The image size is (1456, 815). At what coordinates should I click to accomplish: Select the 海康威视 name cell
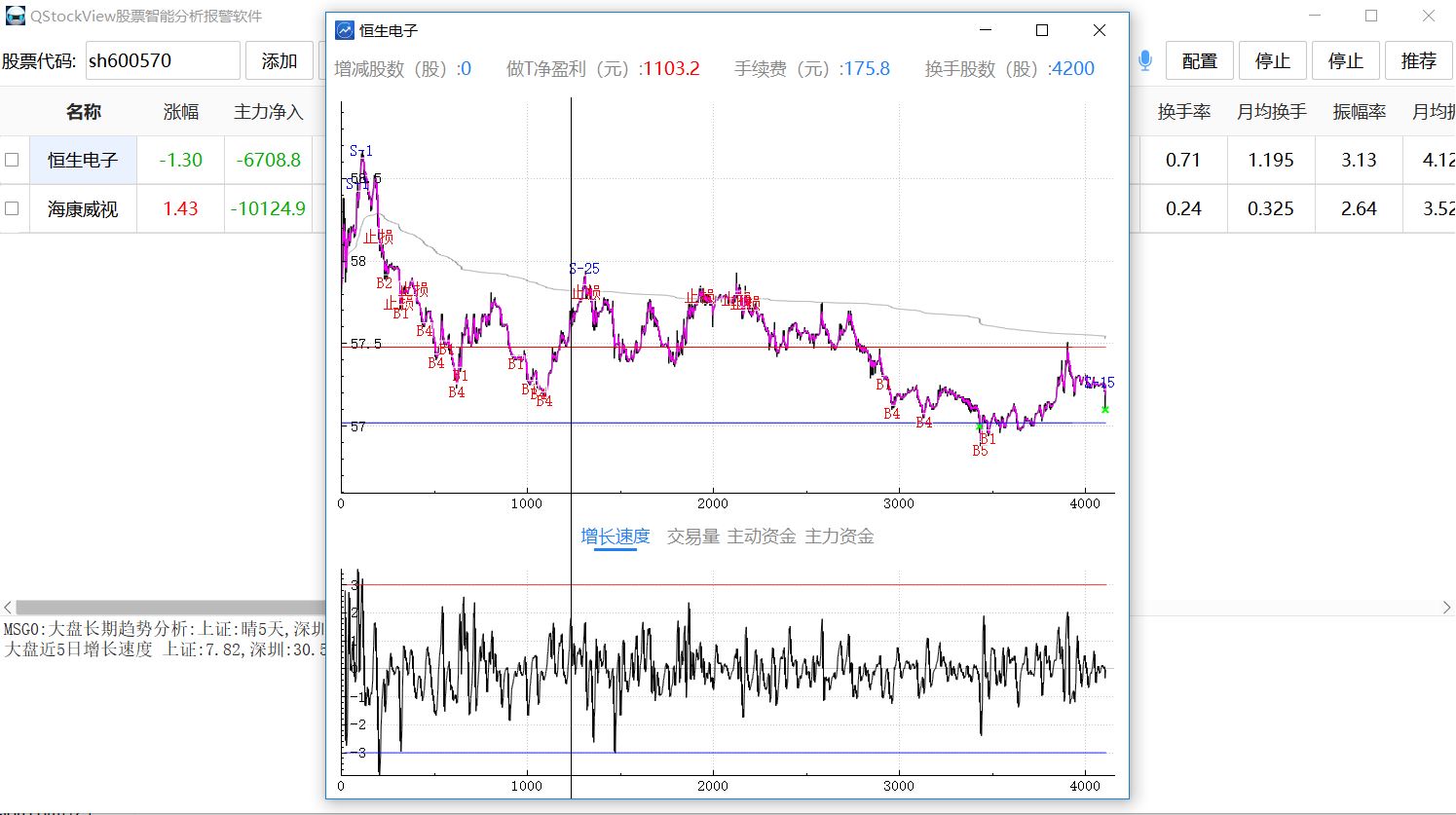click(83, 208)
